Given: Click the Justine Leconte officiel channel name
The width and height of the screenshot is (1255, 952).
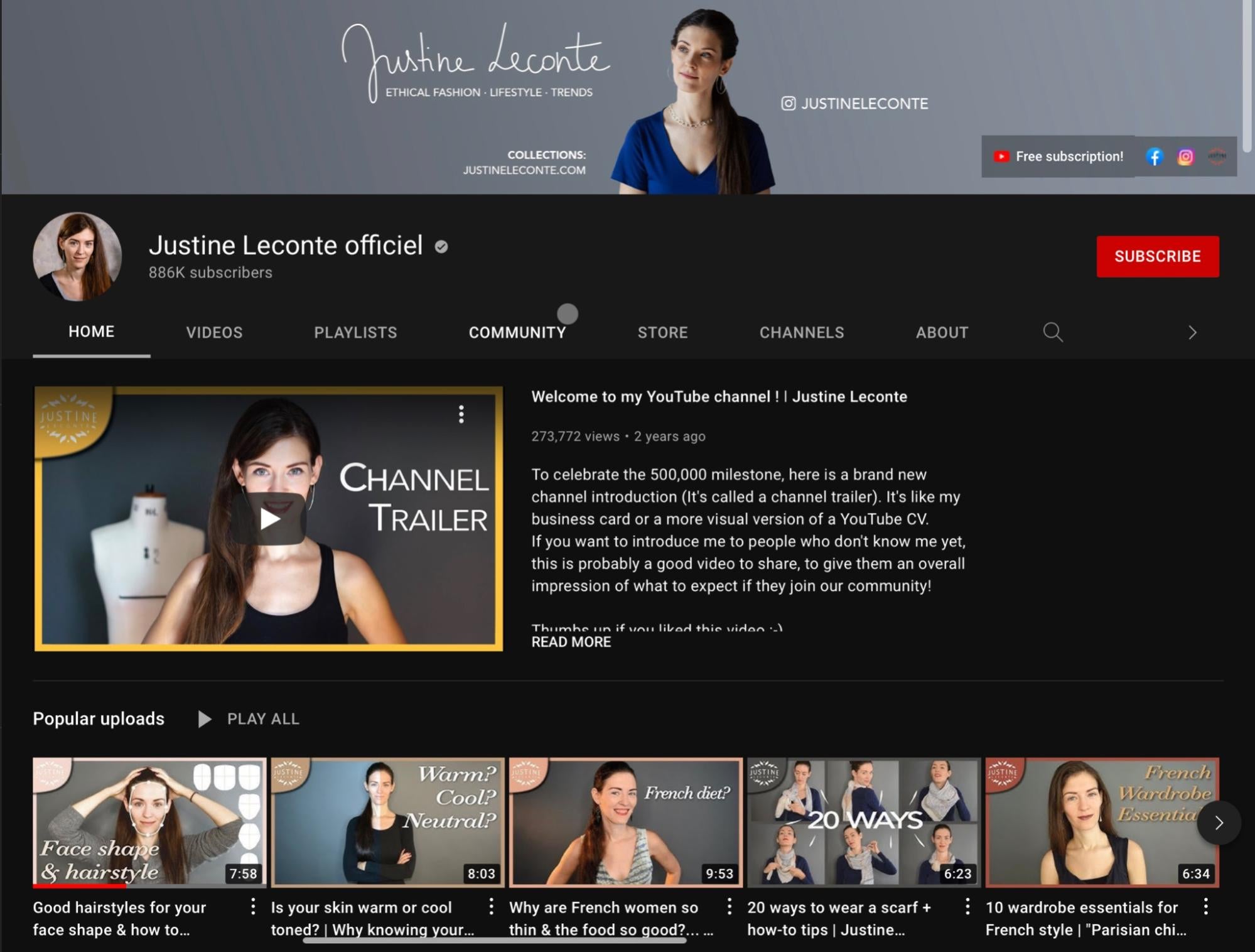Looking at the screenshot, I should [x=286, y=246].
